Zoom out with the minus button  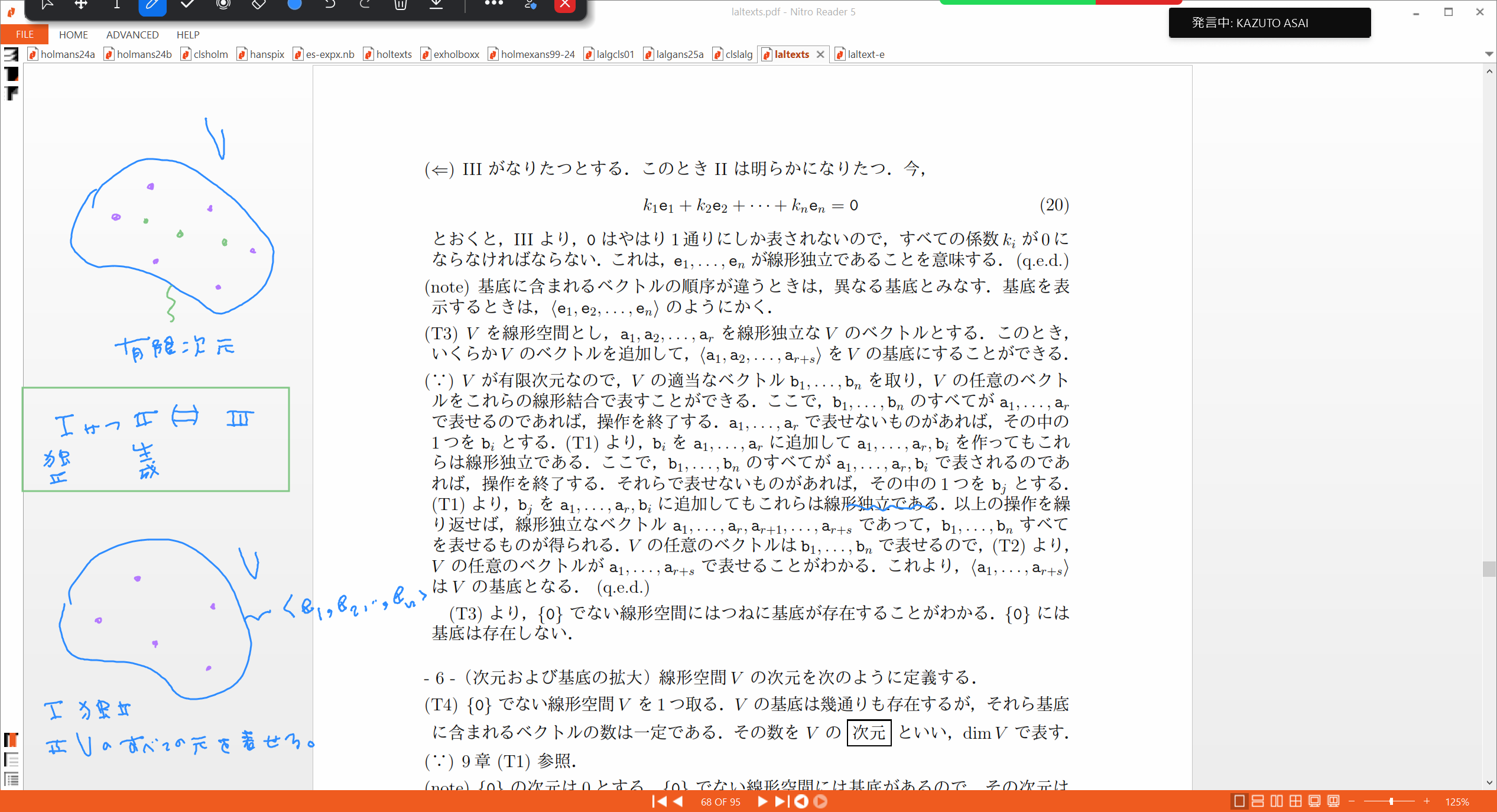1352,801
